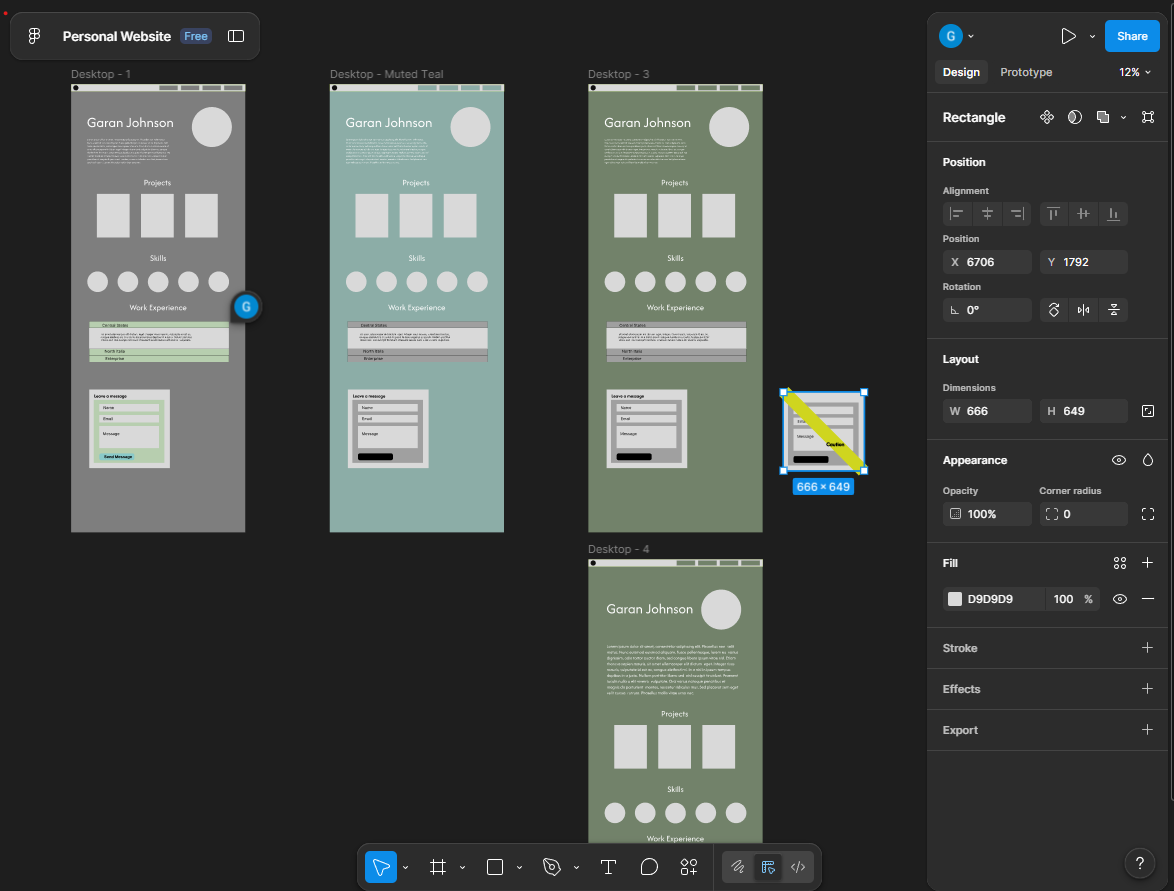Image resolution: width=1174 pixels, height=891 pixels.
Task: Select the Design tab
Action: [960, 72]
